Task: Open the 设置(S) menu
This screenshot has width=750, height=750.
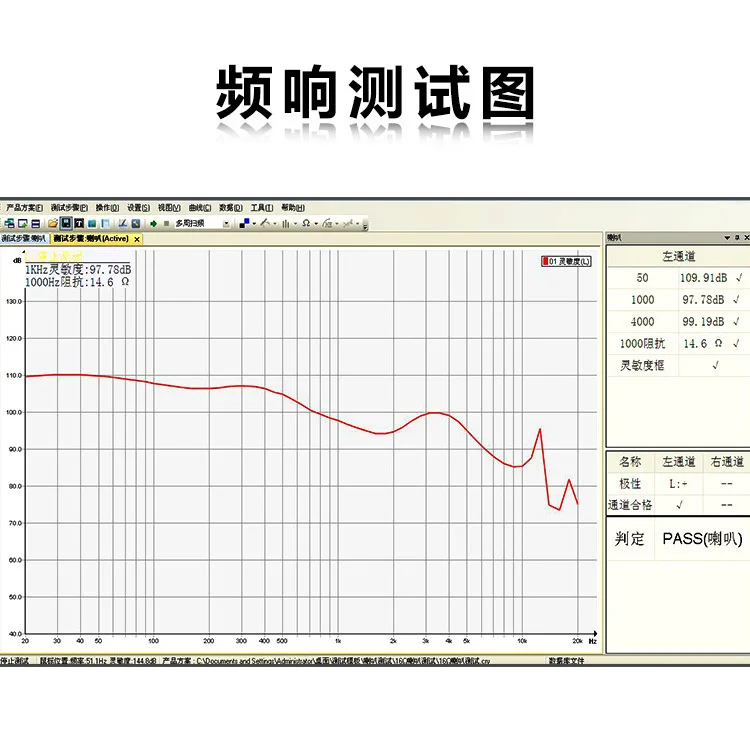Action: pyautogui.click(x=138, y=208)
